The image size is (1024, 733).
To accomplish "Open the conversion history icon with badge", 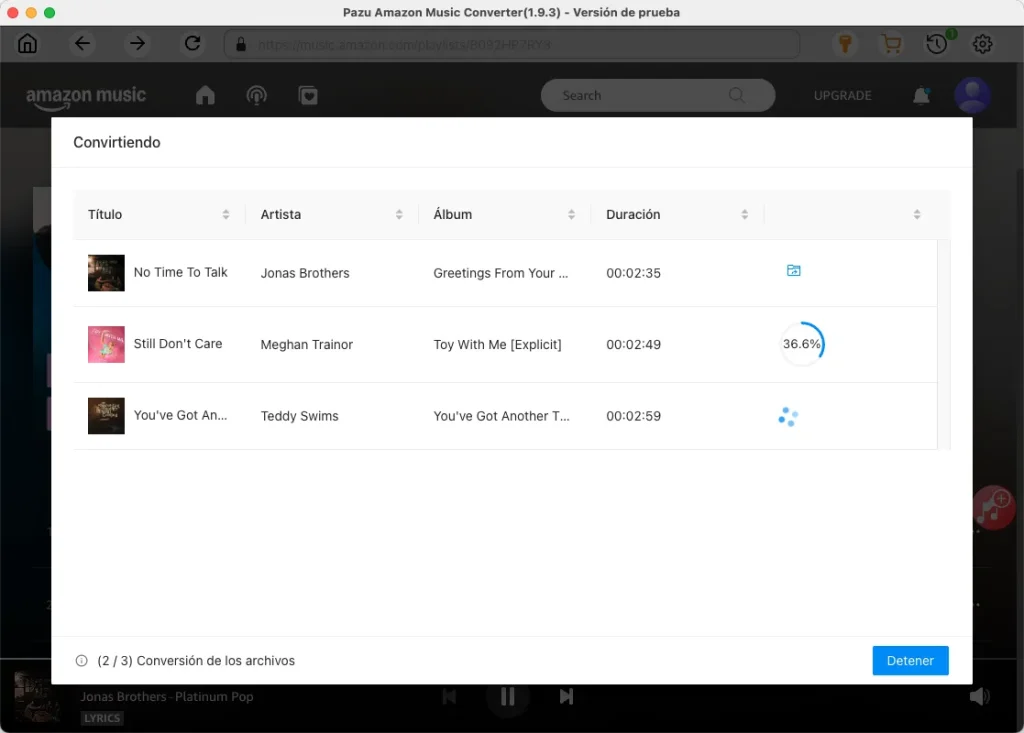I will point(937,44).
